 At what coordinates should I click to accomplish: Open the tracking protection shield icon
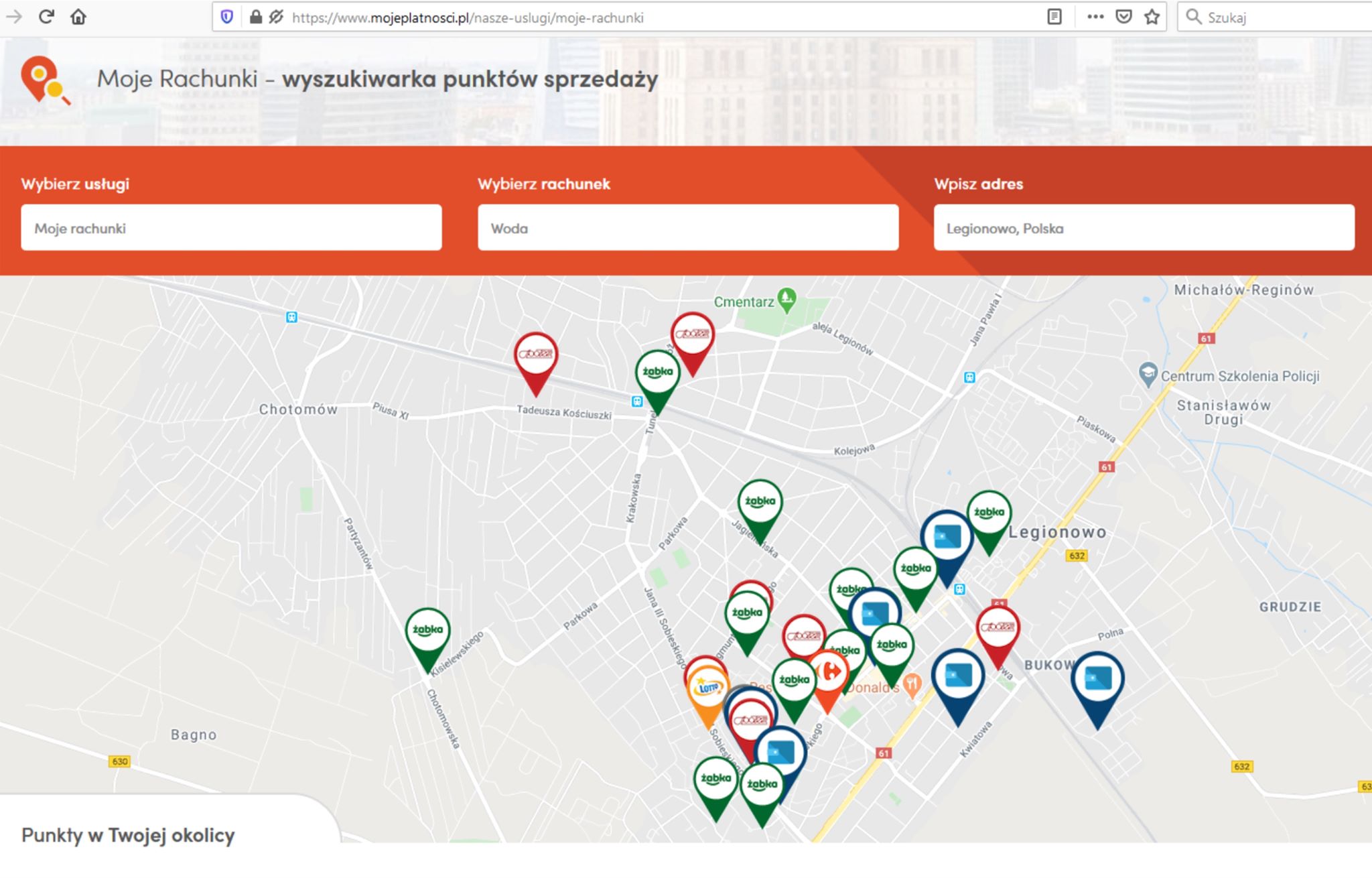click(x=227, y=17)
